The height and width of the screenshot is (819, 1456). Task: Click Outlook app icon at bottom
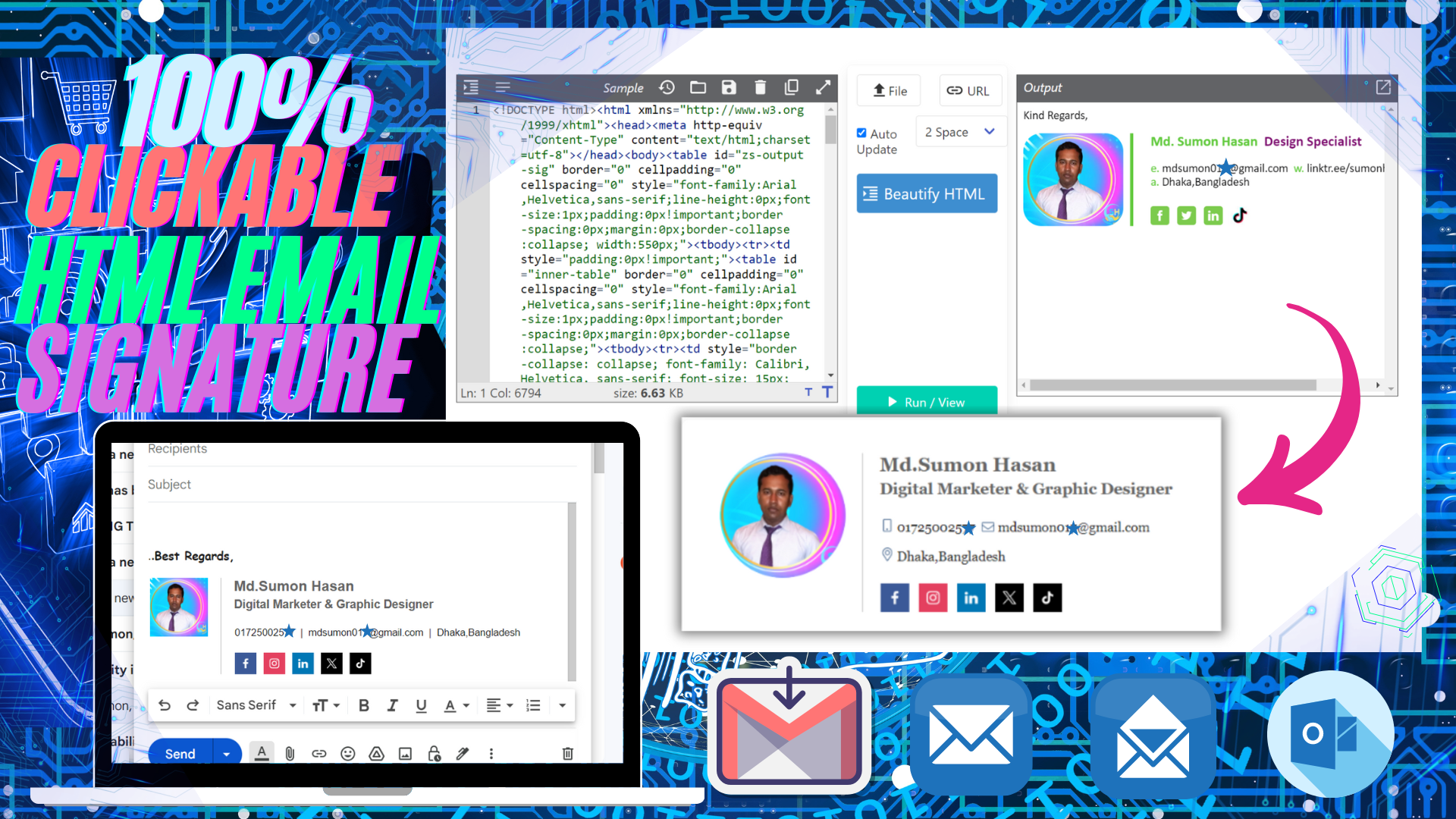click(1329, 733)
